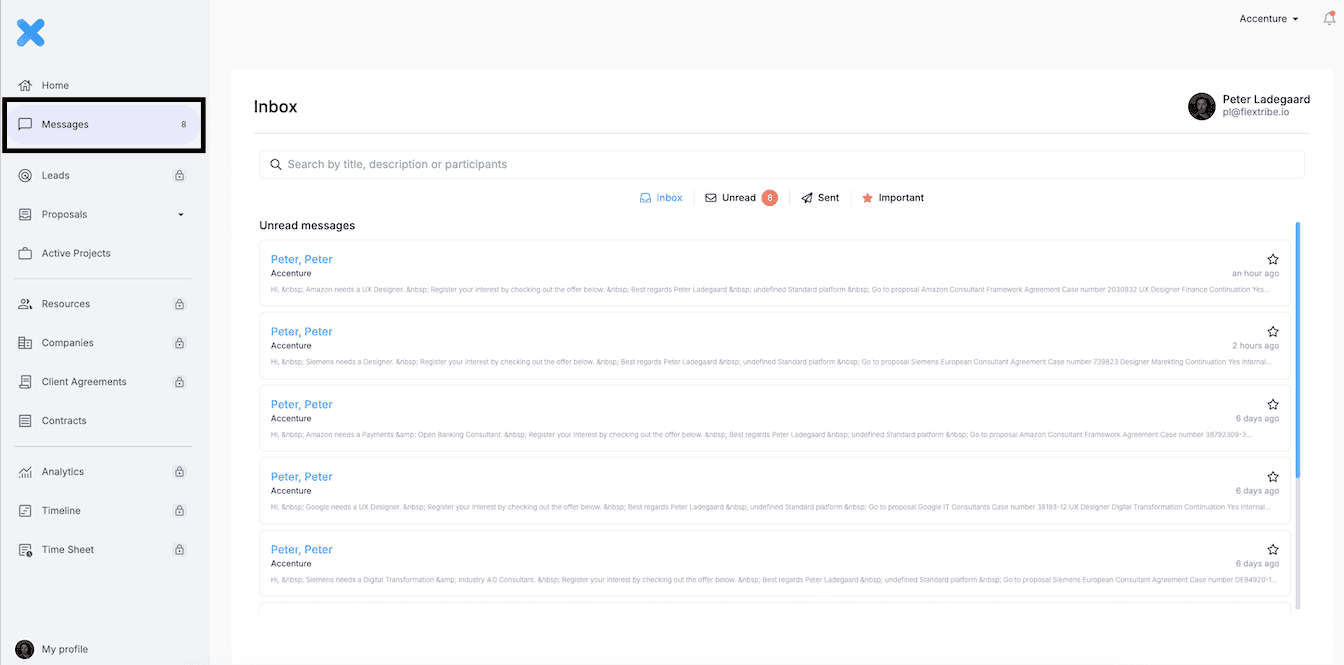Click the Analytics chart icon
1344x665 pixels.
point(25,472)
